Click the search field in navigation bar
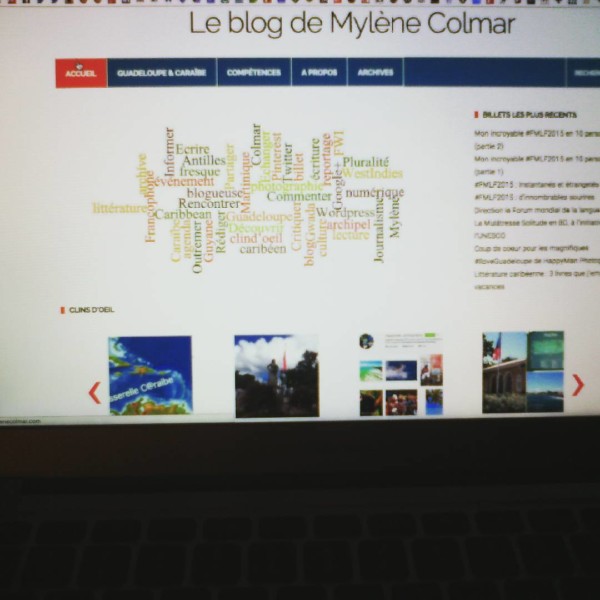600x600 pixels. tap(582, 73)
